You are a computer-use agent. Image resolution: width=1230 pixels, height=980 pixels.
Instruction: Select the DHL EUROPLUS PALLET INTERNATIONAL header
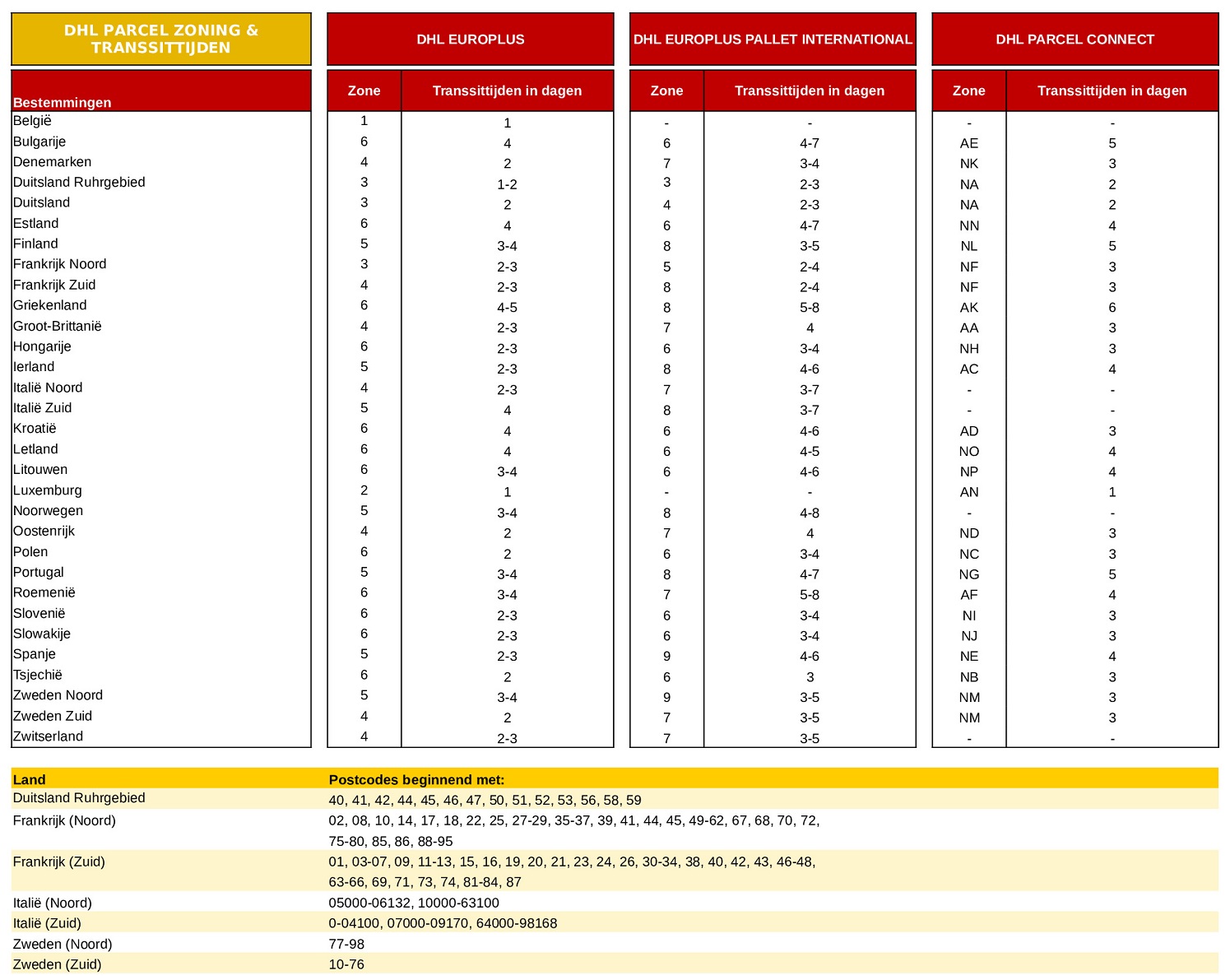773,39
